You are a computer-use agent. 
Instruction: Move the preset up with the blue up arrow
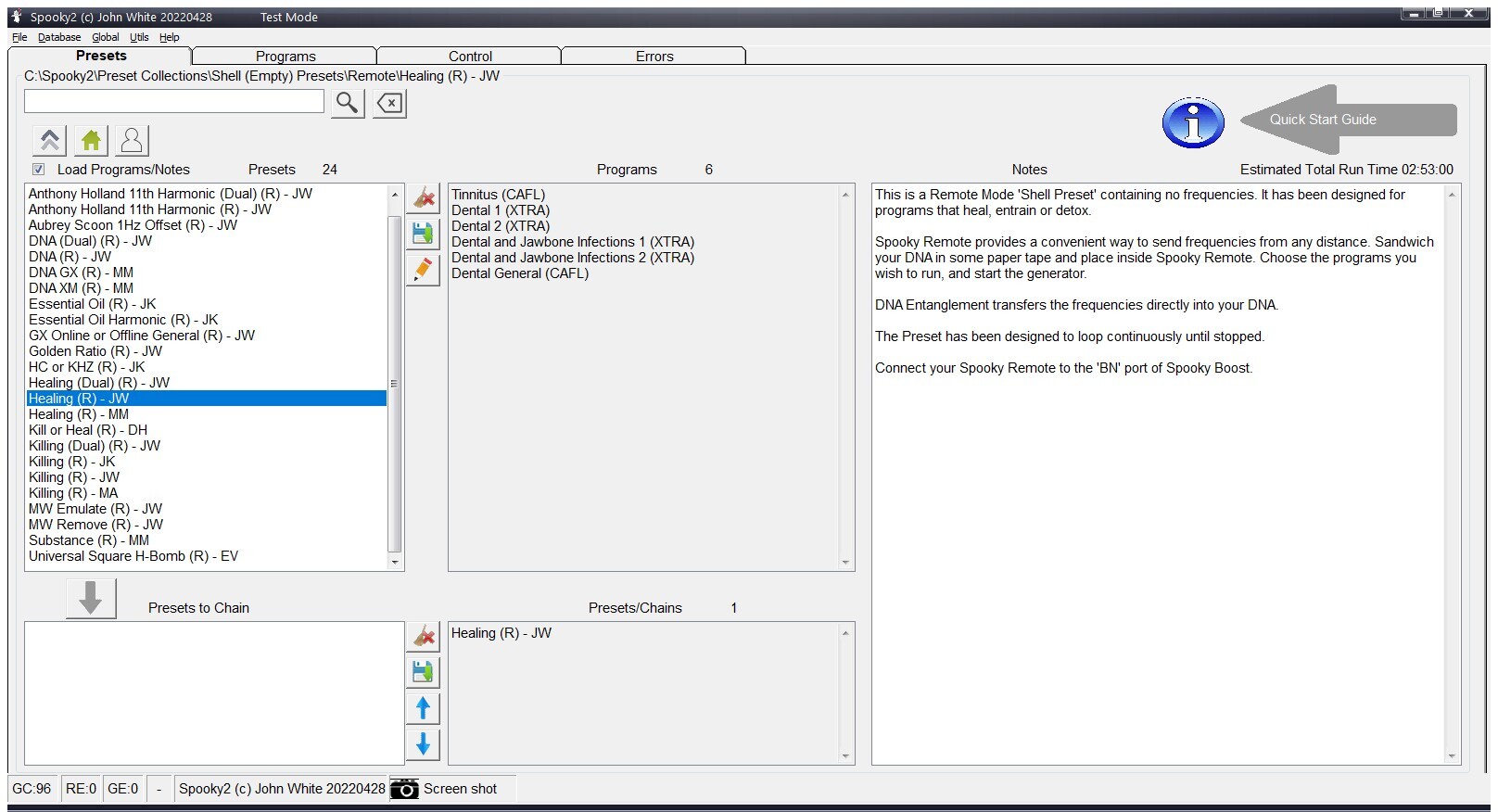point(424,708)
